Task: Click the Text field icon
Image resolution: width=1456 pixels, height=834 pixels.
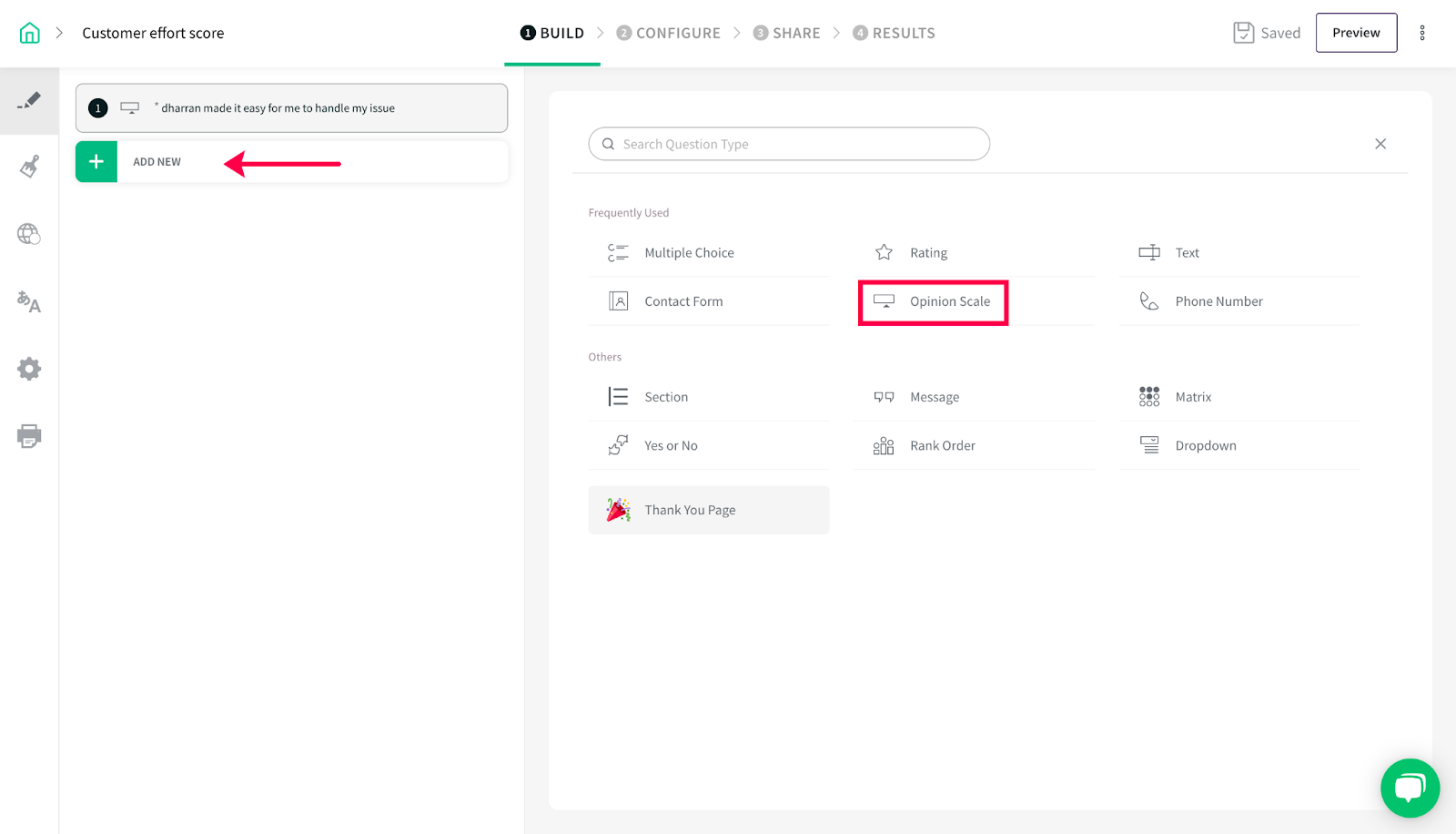Action: point(1149,252)
